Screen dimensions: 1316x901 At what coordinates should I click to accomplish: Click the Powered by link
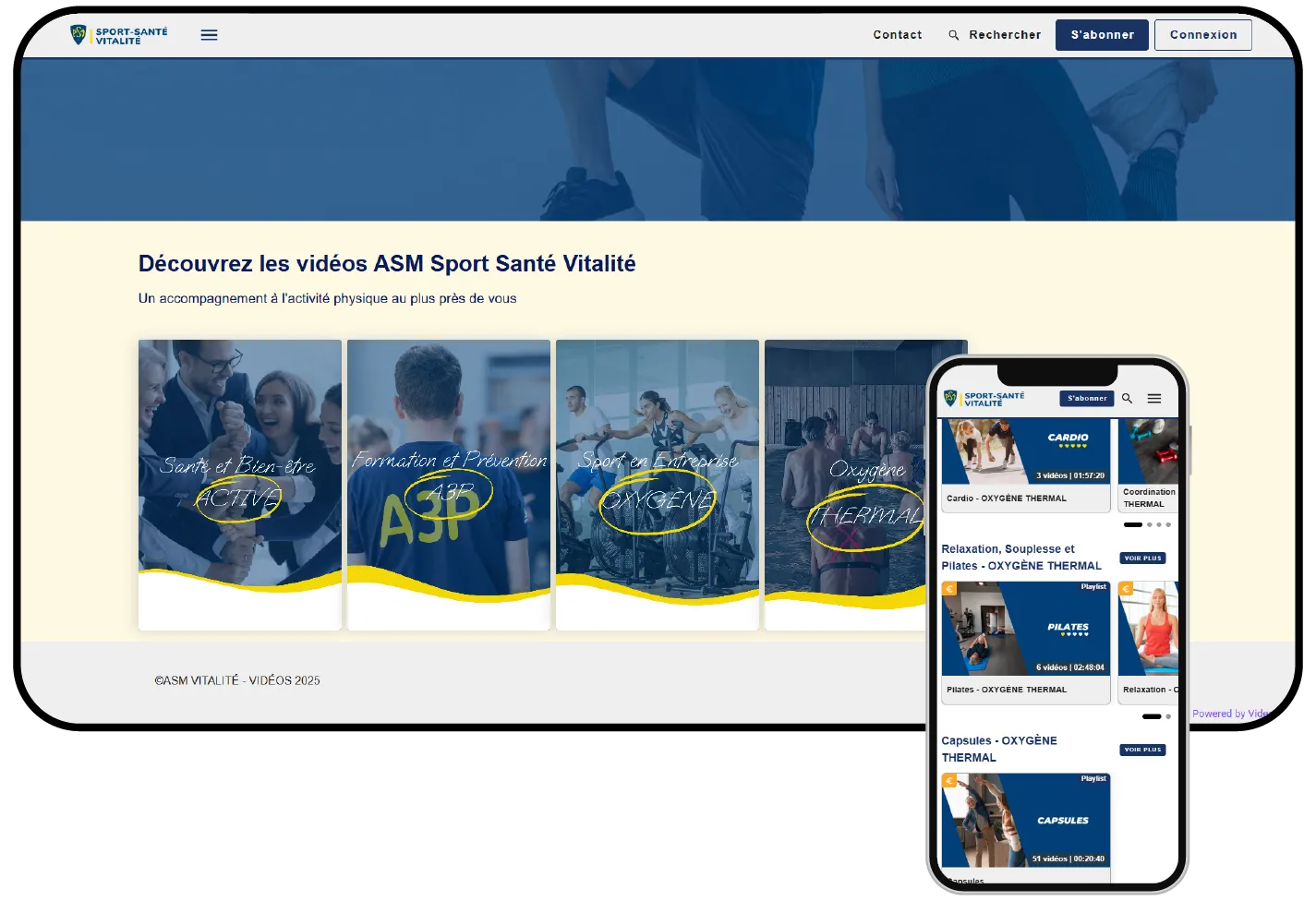tap(1230, 714)
